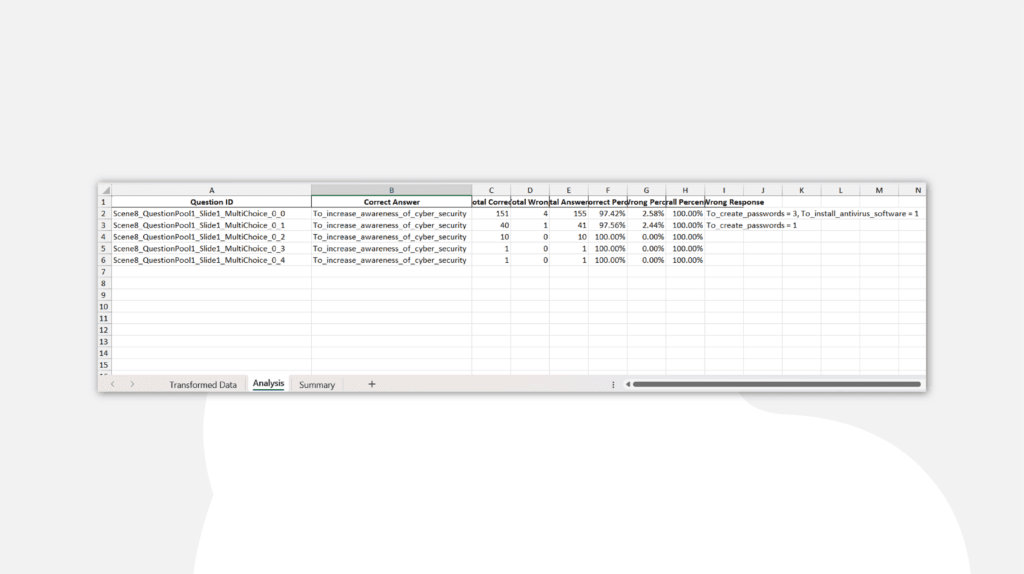1024x574 pixels.
Task: Select column G header
Action: [646, 190]
